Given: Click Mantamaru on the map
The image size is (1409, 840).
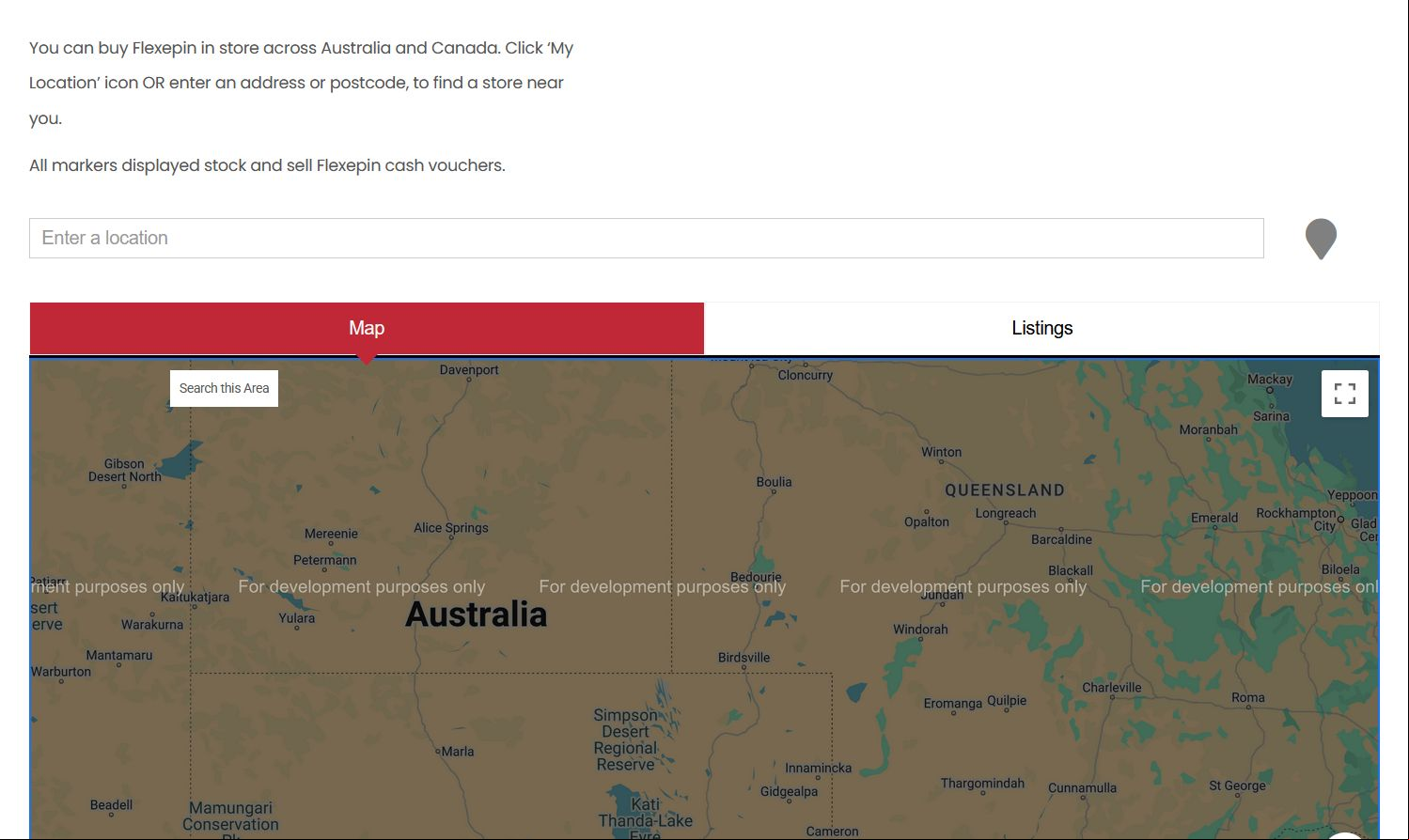Looking at the screenshot, I should click(x=118, y=656).
